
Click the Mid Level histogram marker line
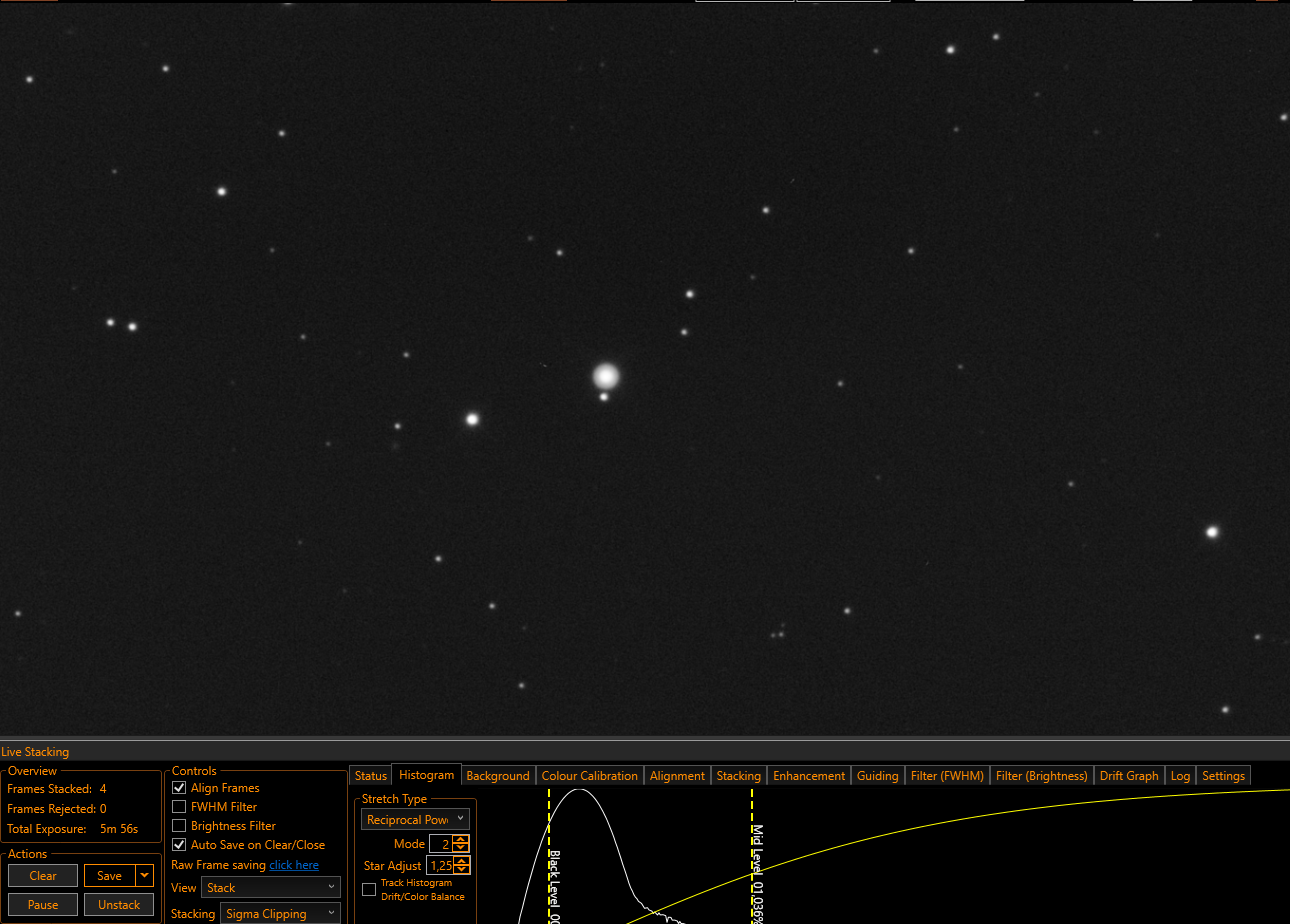point(752,855)
